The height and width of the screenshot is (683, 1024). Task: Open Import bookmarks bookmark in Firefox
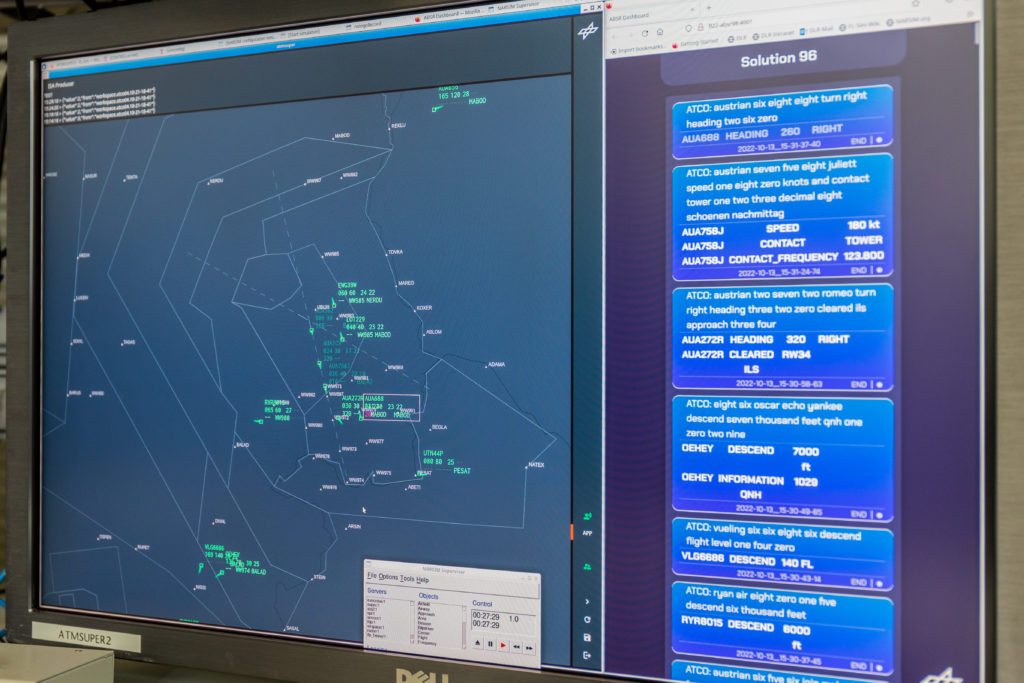(x=636, y=49)
